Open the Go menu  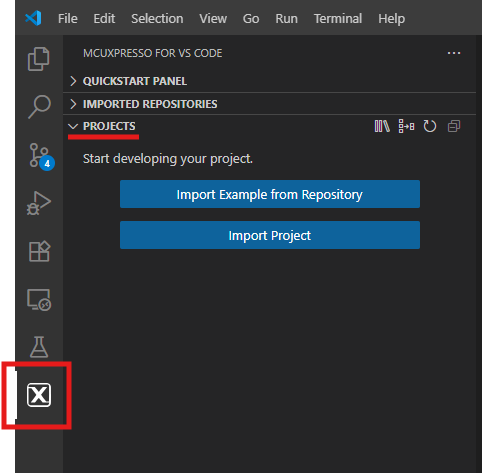click(x=251, y=18)
